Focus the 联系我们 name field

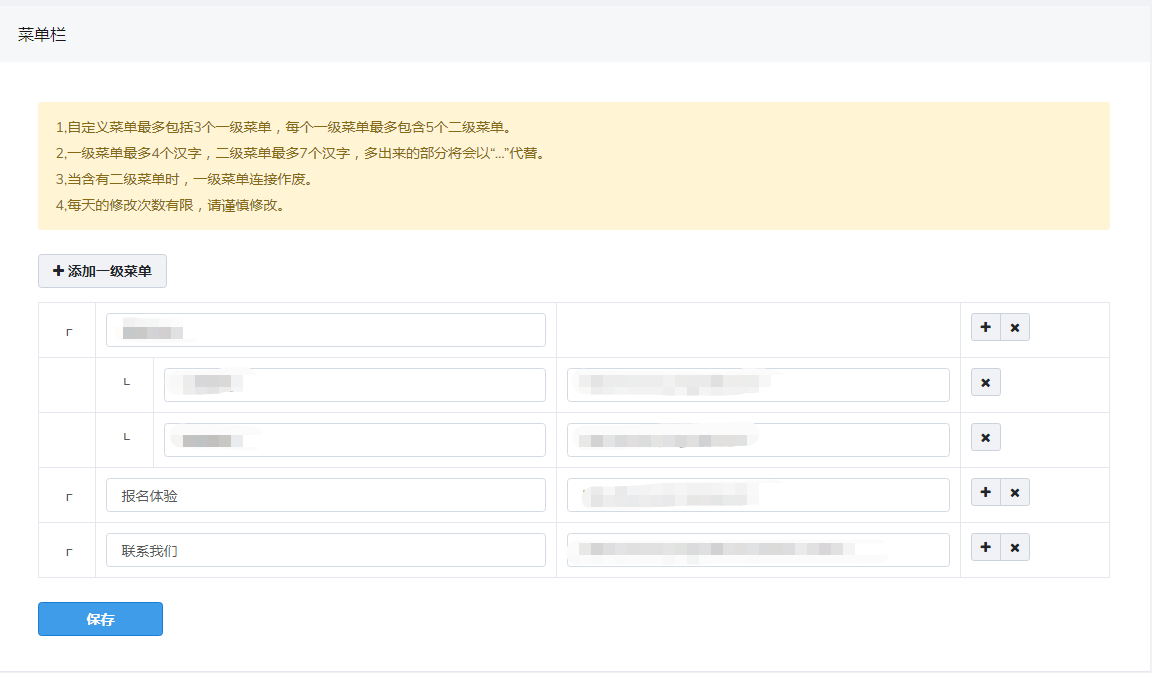coord(325,550)
